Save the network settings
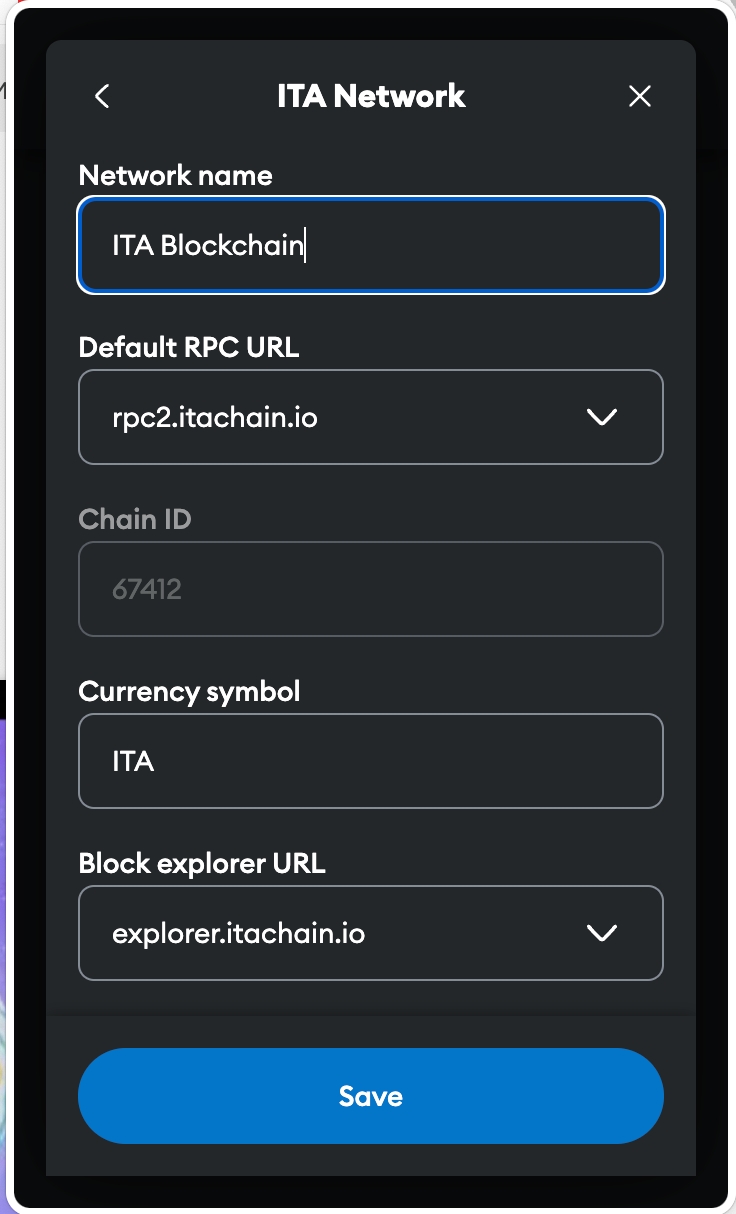Image resolution: width=736 pixels, height=1214 pixels. coord(370,1096)
